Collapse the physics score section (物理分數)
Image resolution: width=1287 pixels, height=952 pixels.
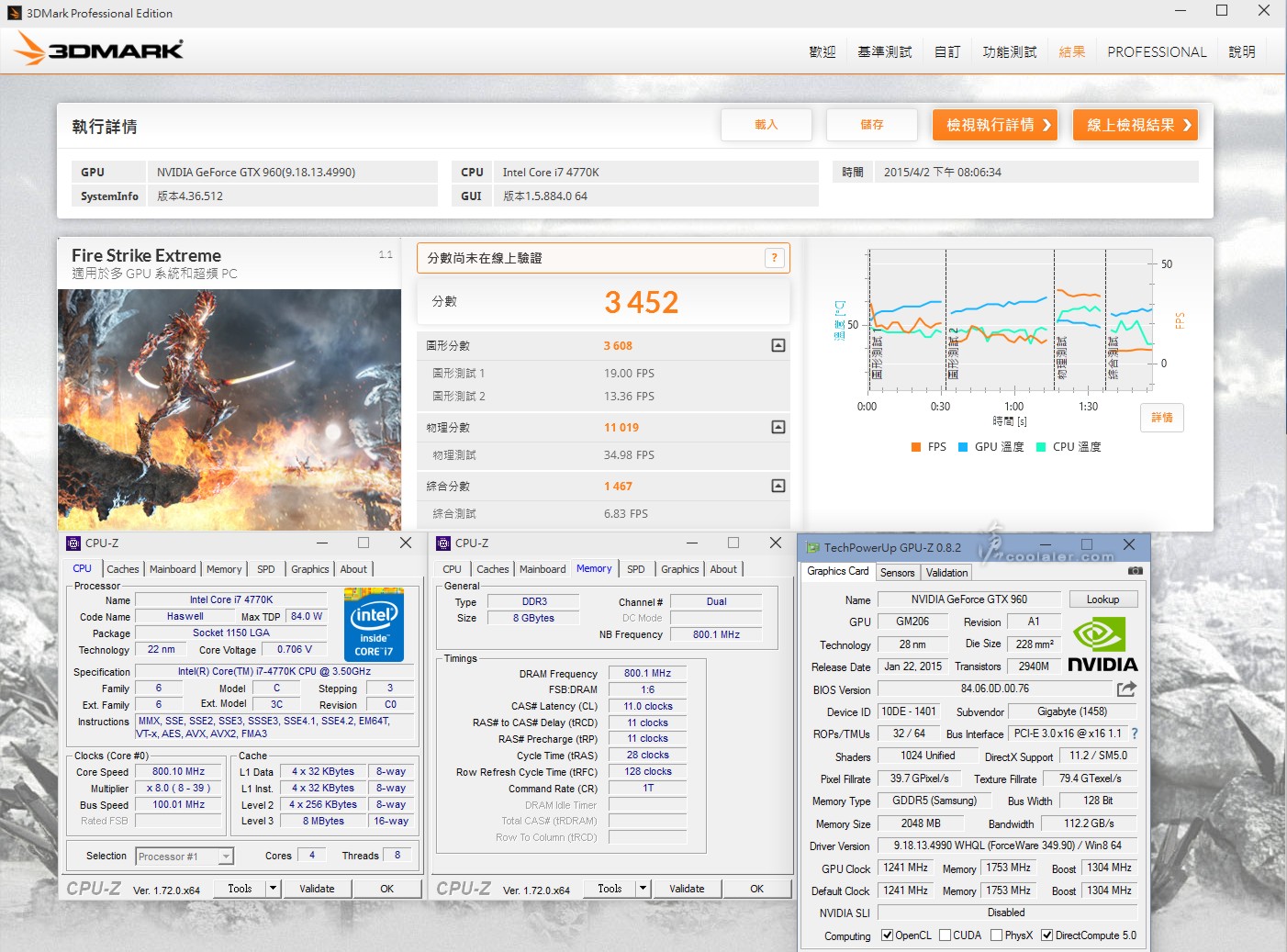click(778, 427)
